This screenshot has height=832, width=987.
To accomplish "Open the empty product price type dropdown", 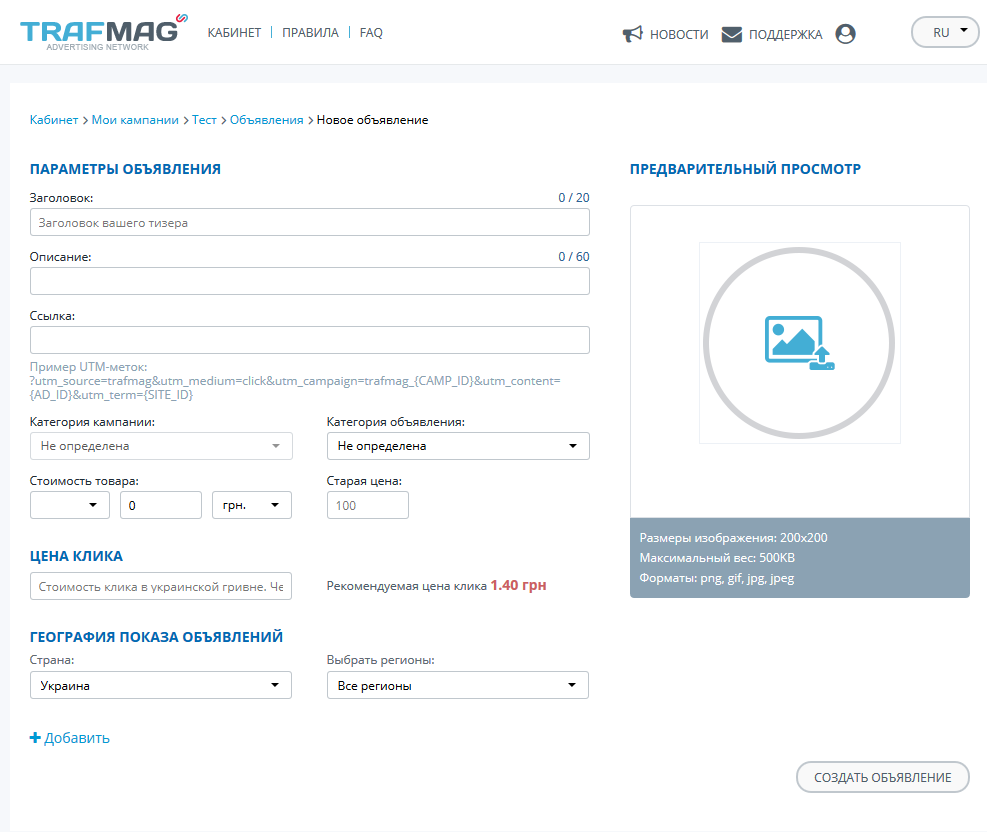I will click(70, 506).
